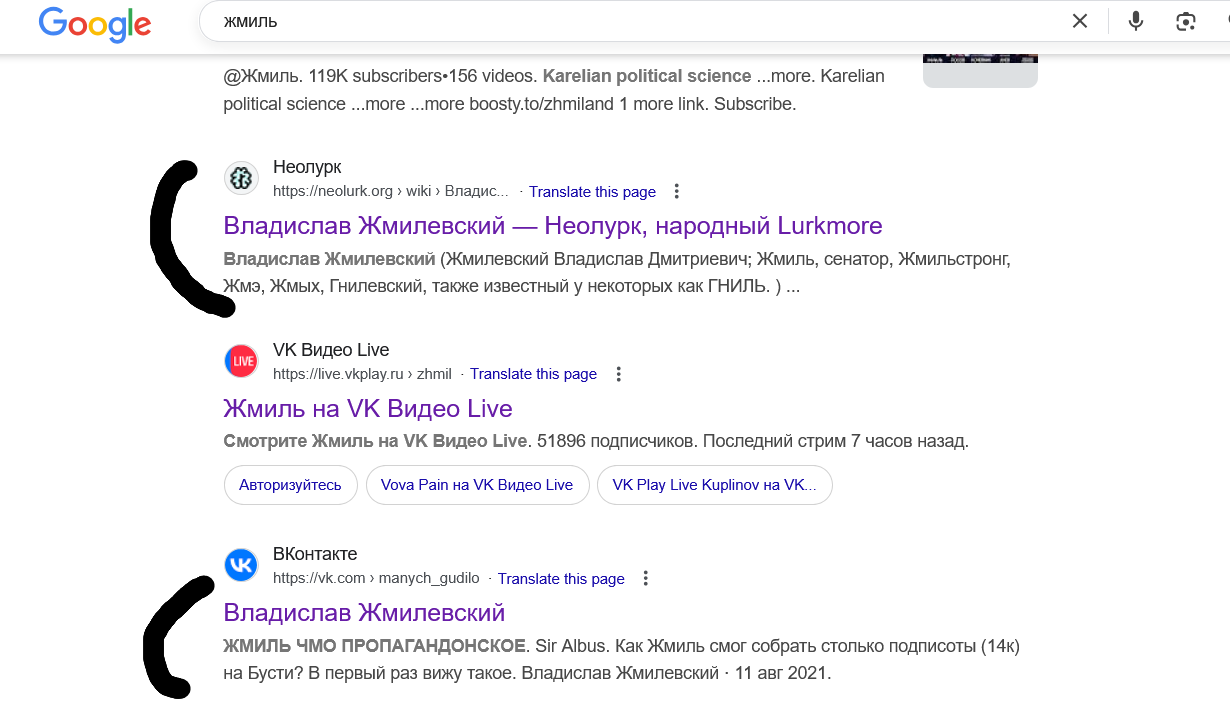The width and height of the screenshot is (1230, 710).
Task: Open Владислав Жмилевский — Неолурк result title
Action: click(553, 225)
